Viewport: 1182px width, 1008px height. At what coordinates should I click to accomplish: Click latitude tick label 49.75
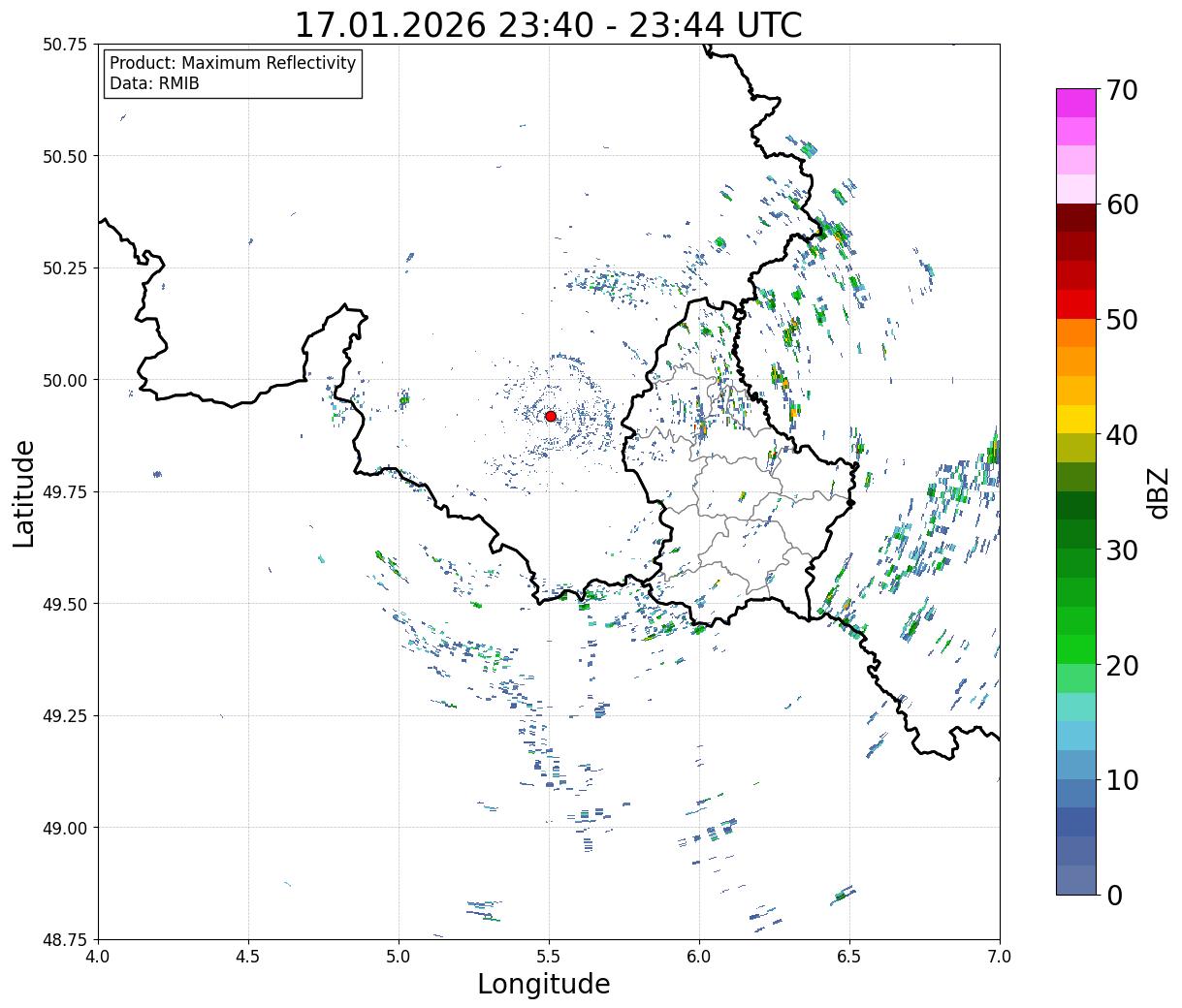pyautogui.click(x=65, y=492)
